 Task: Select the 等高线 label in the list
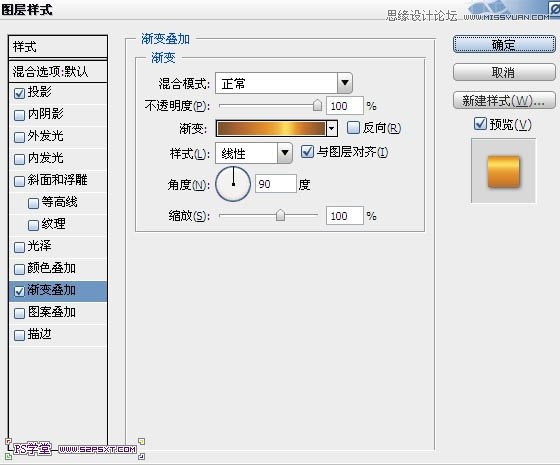coord(60,202)
